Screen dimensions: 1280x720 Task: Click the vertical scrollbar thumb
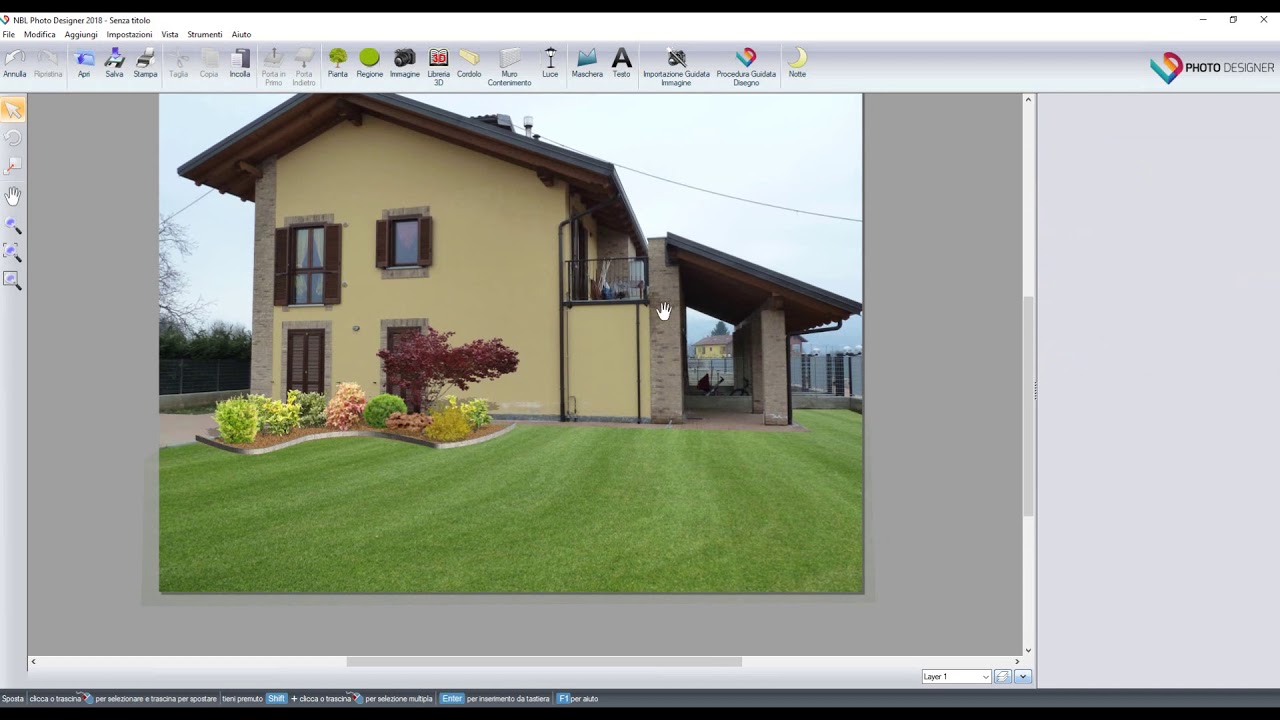(1028, 406)
